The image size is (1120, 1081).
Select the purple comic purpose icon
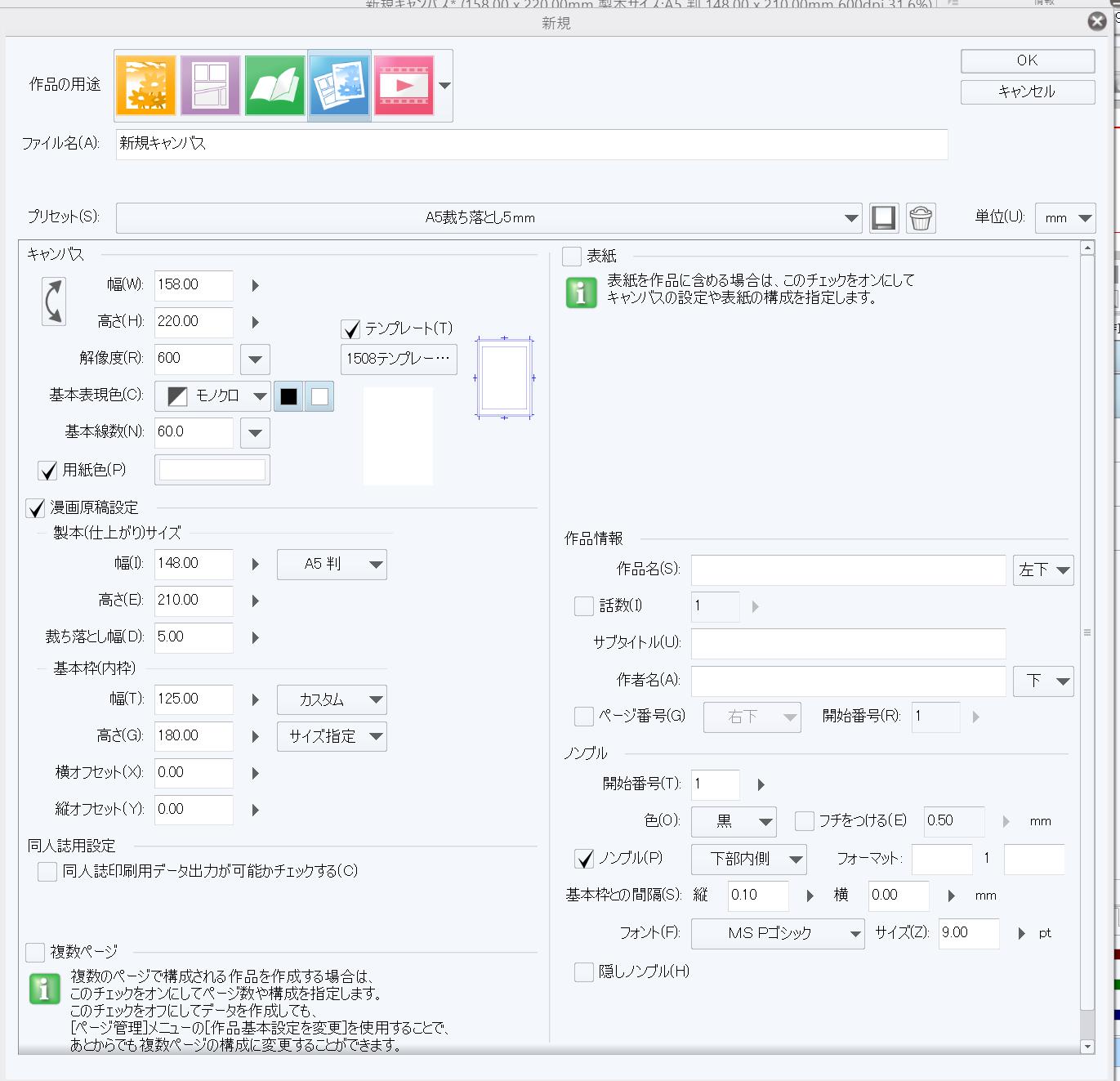210,84
